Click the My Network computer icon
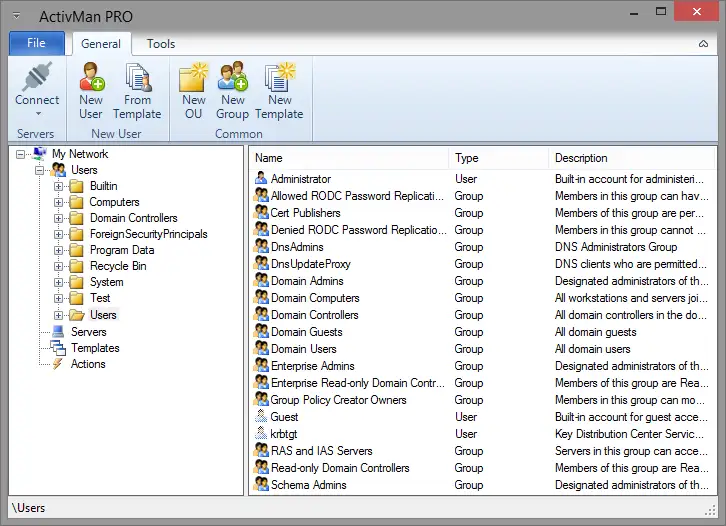 coord(40,153)
